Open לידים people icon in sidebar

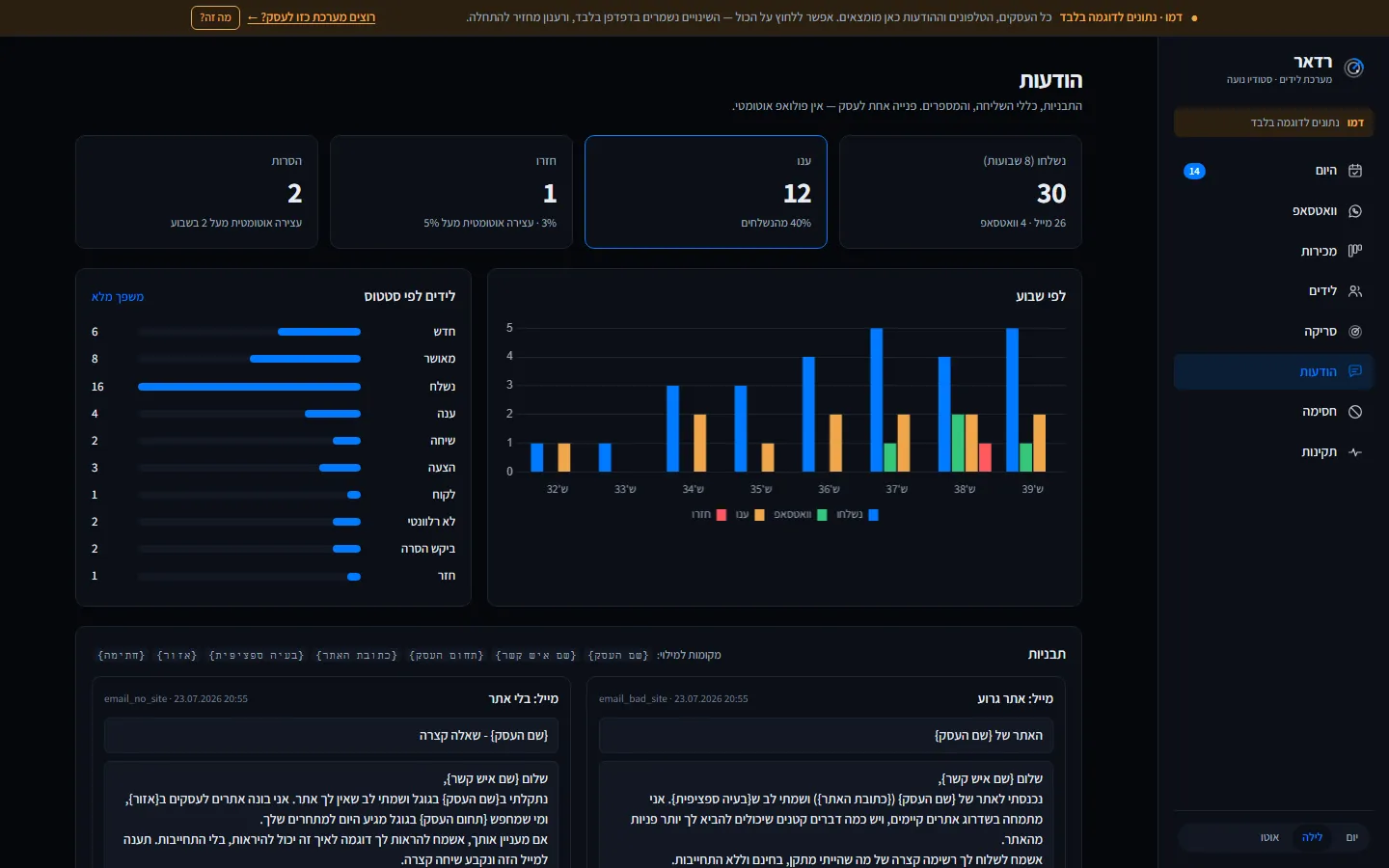pyautogui.click(x=1355, y=291)
